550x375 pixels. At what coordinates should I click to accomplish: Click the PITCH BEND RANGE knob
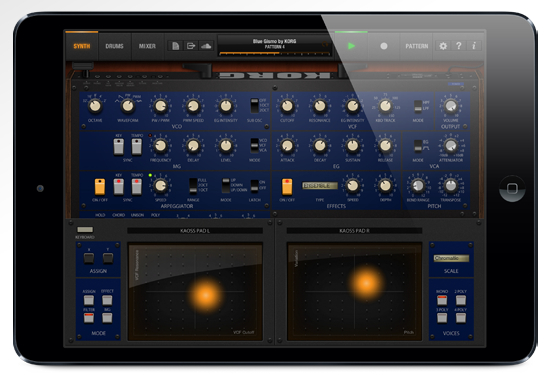coord(418,186)
